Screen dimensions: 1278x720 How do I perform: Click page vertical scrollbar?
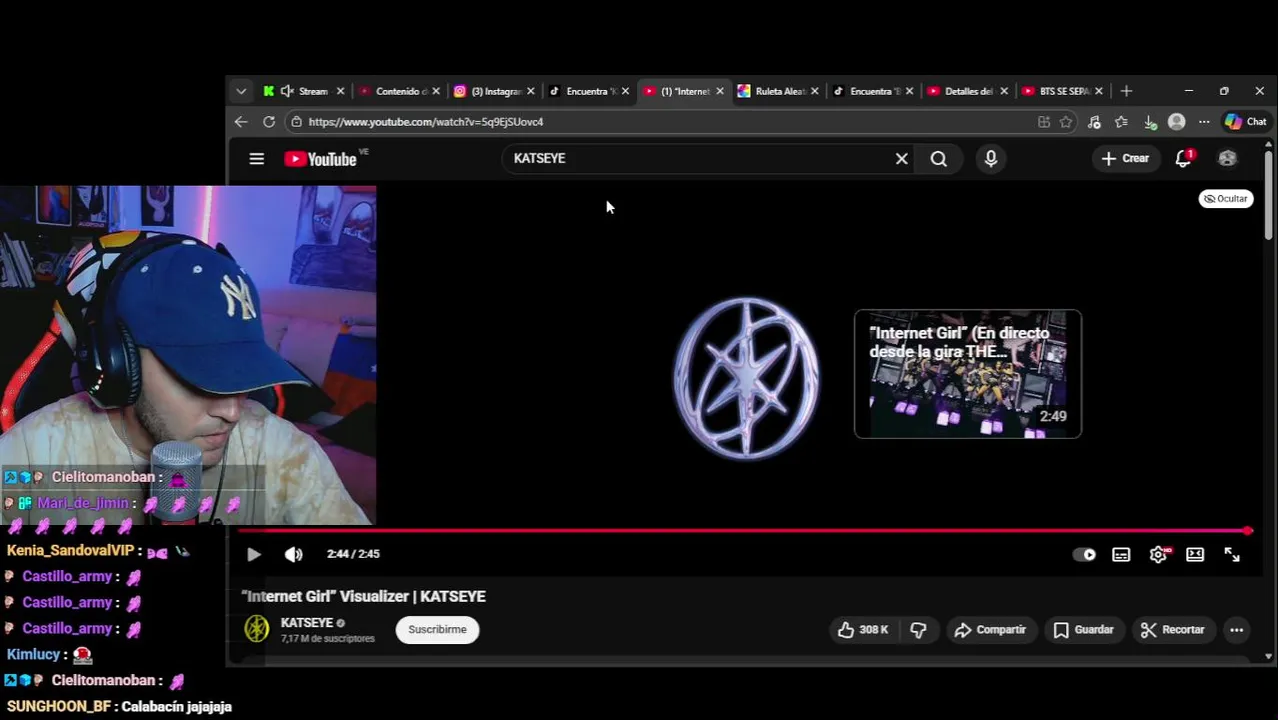pyautogui.click(x=1269, y=195)
